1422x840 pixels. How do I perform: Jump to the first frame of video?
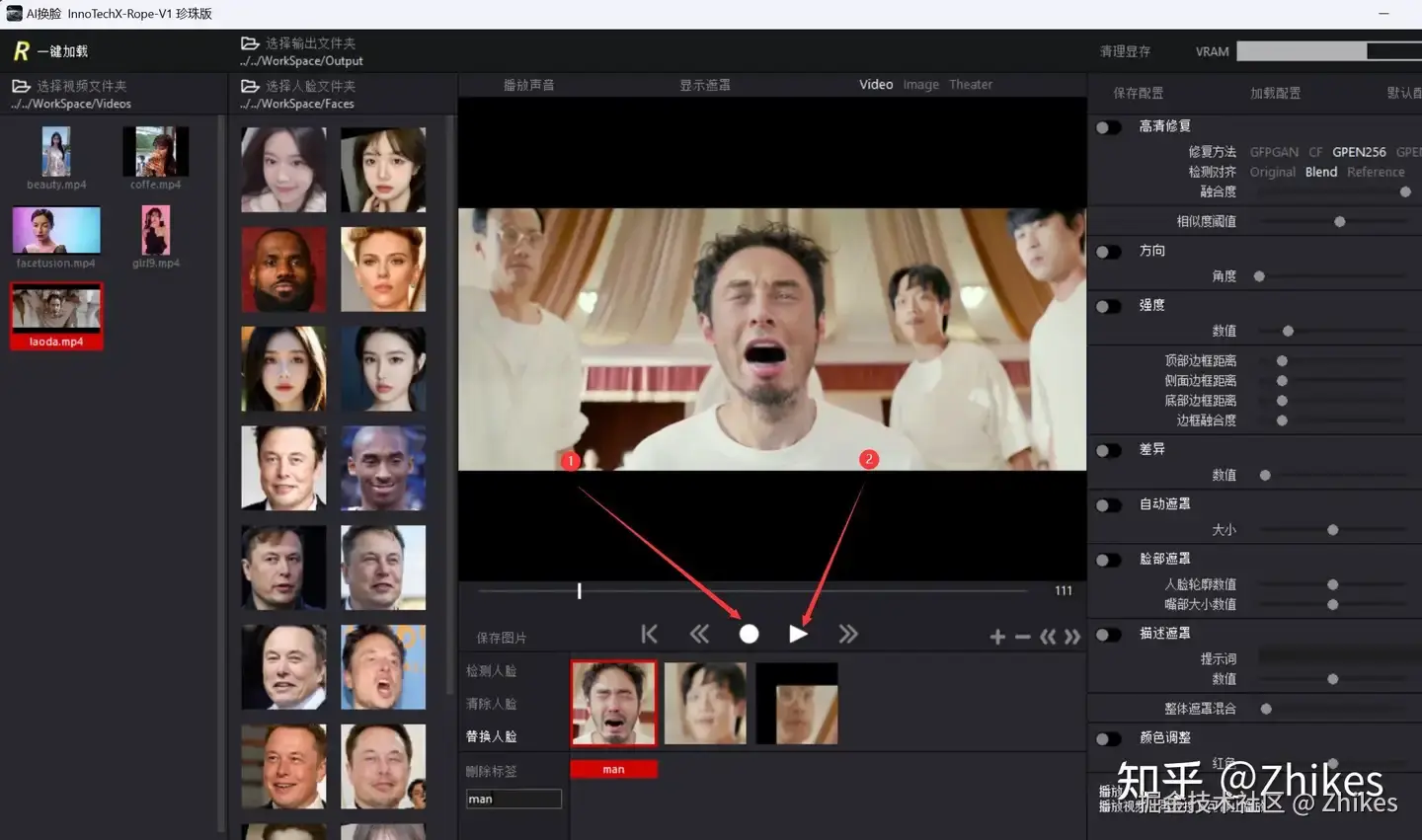point(649,634)
